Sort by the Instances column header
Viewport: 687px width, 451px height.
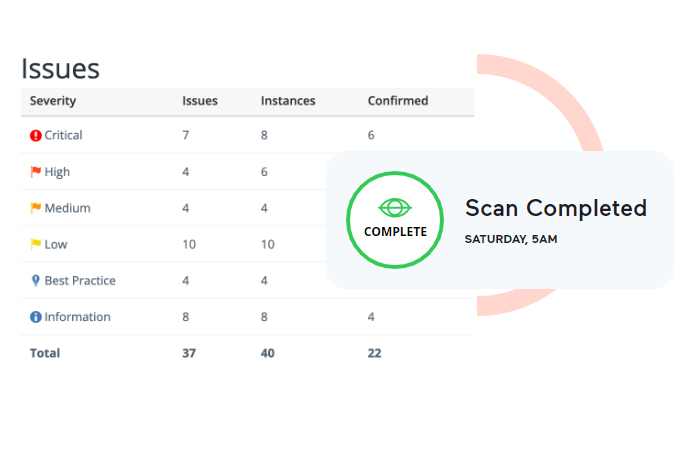pos(288,101)
